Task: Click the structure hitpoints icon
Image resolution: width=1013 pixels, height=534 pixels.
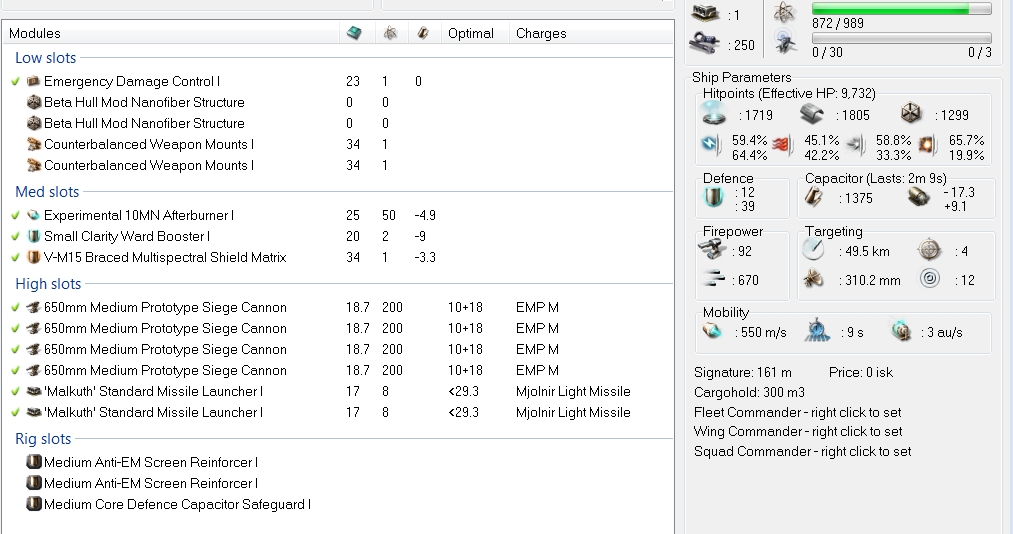Action: click(x=910, y=113)
